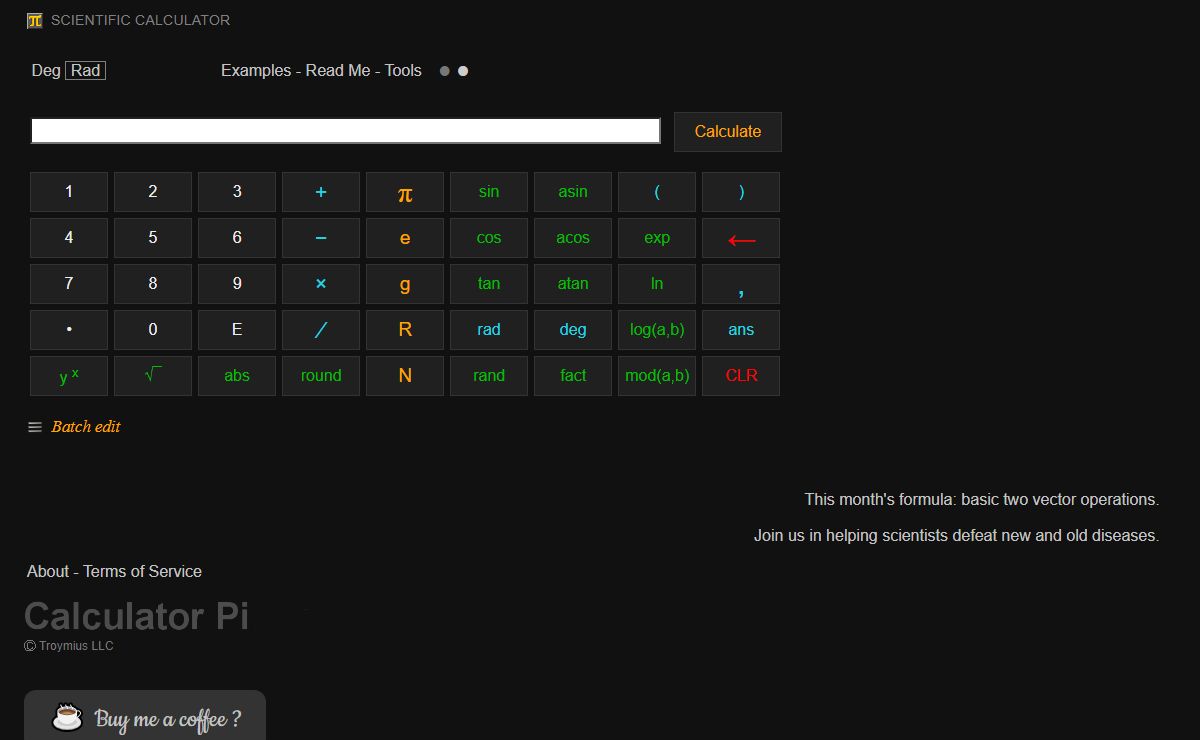Click the asin function key
The width and height of the screenshot is (1200, 740).
coord(573,192)
